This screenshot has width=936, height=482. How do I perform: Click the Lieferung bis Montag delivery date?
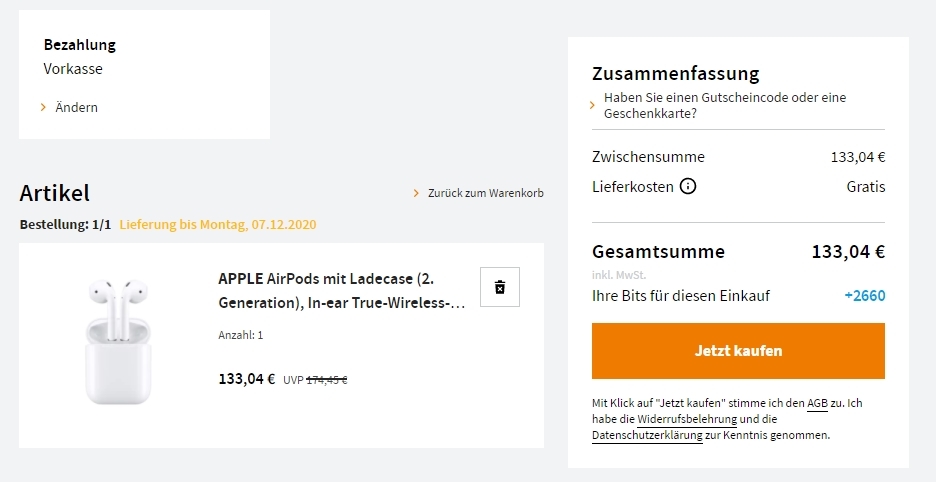[218, 225]
